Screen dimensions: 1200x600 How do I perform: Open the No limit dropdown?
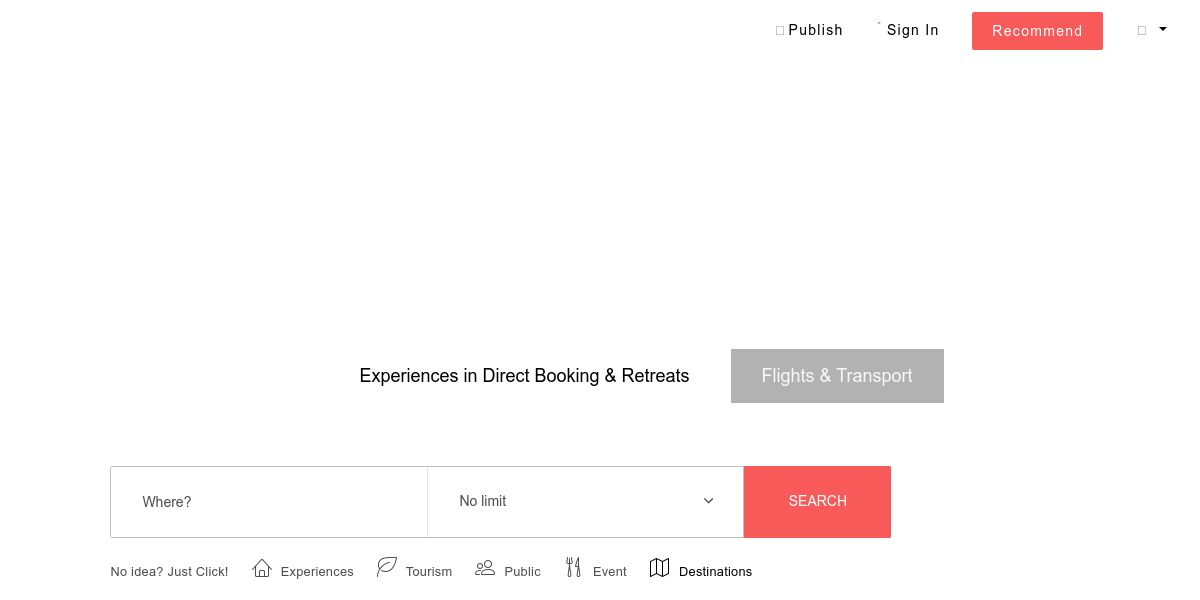(x=586, y=501)
